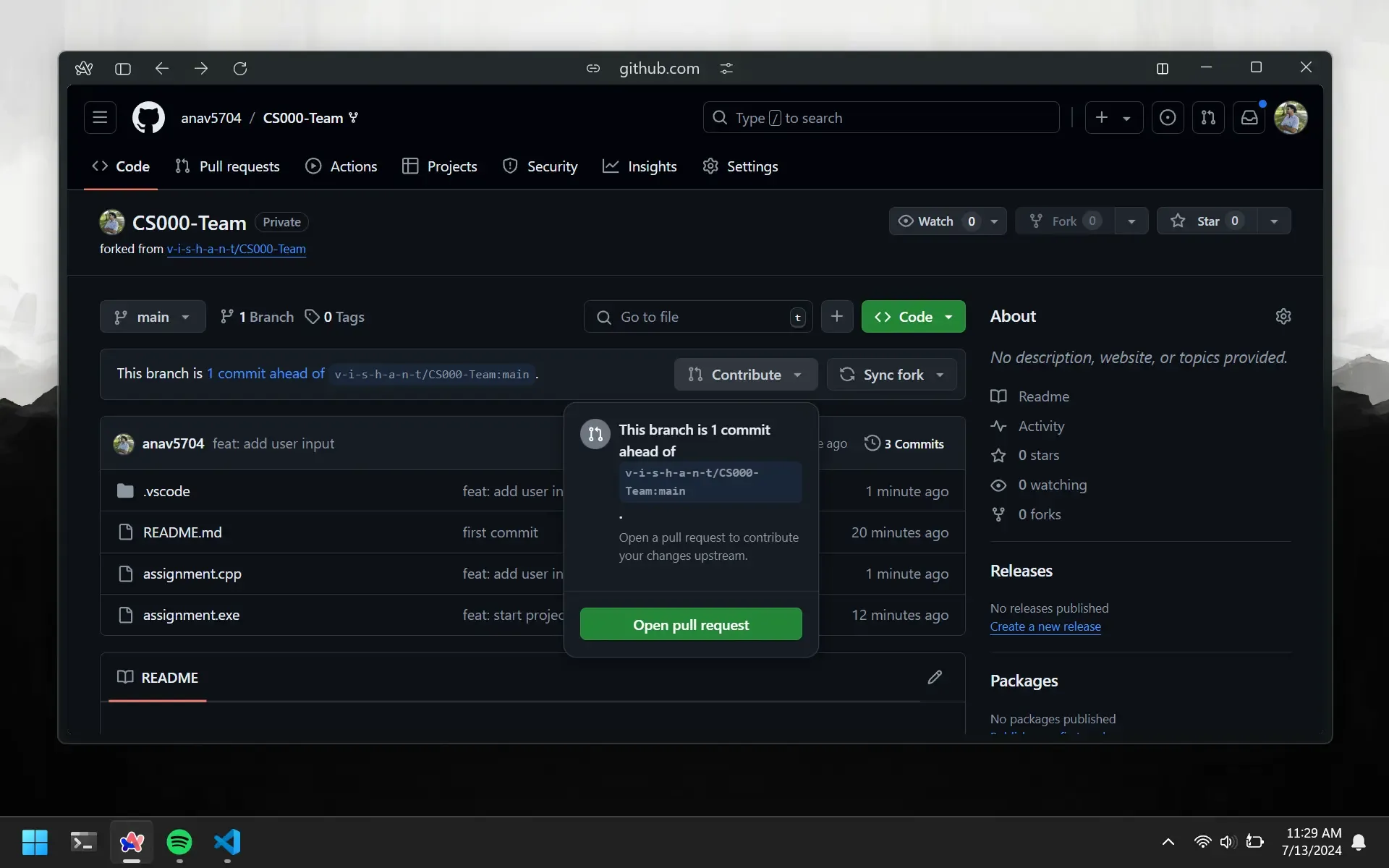The width and height of the screenshot is (1389, 868).
Task: Click Create a new release link
Action: pyautogui.click(x=1045, y=626)
